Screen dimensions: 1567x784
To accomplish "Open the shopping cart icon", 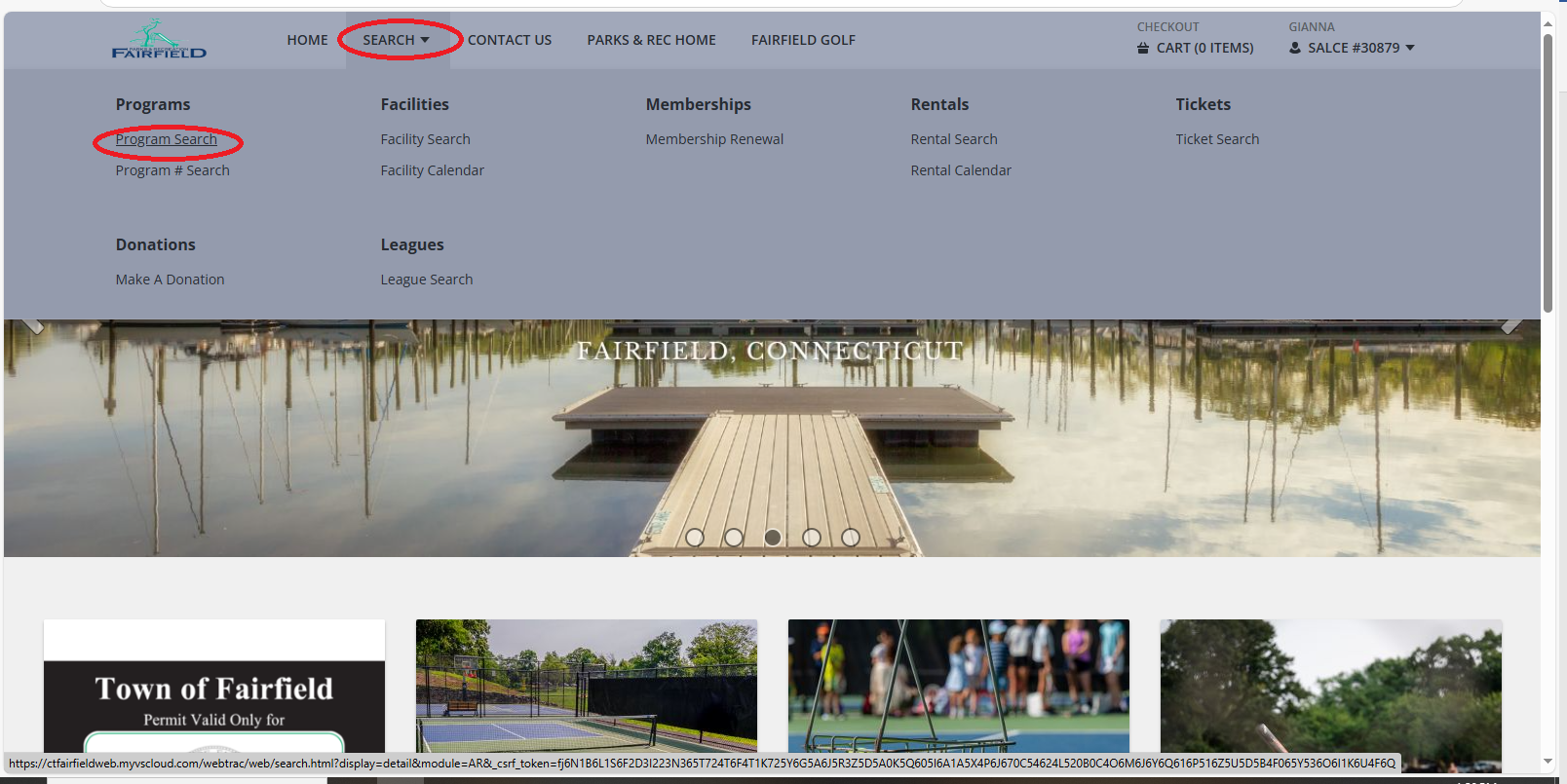I will click(1143, 48).
